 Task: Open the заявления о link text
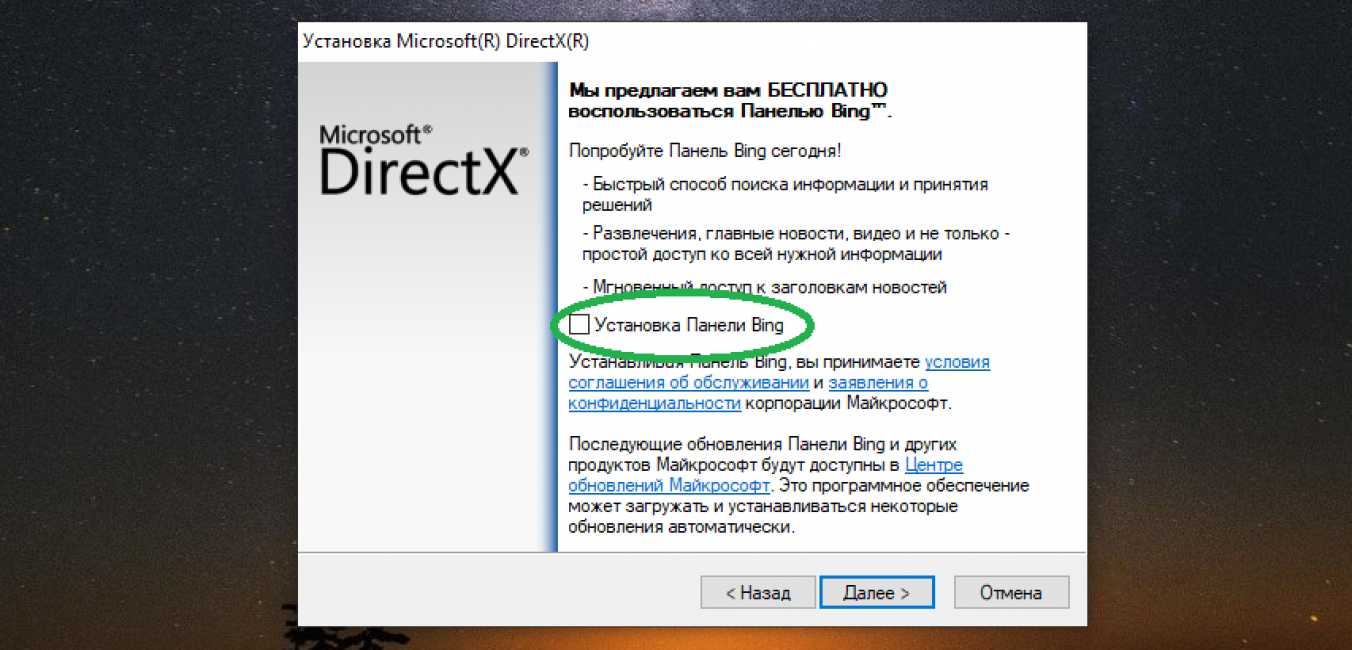tap(878, 383)
